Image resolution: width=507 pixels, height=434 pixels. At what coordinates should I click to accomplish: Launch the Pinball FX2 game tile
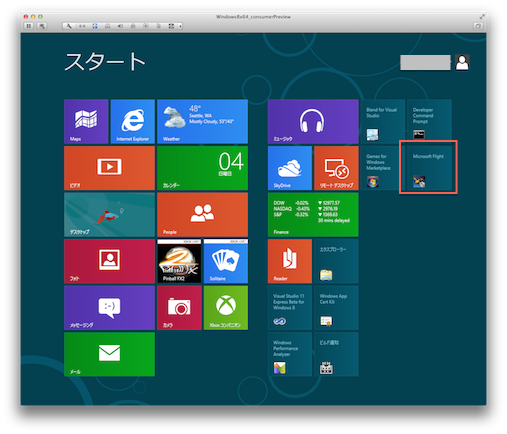pyautogui.click(x=179, y=261)
